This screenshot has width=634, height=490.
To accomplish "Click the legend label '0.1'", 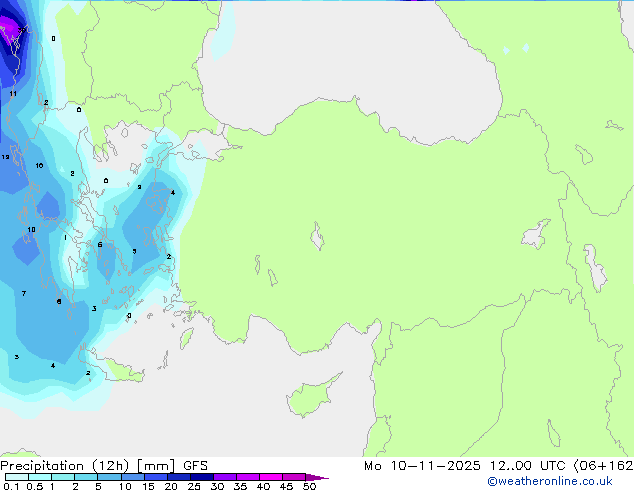I will click(11, 486).
